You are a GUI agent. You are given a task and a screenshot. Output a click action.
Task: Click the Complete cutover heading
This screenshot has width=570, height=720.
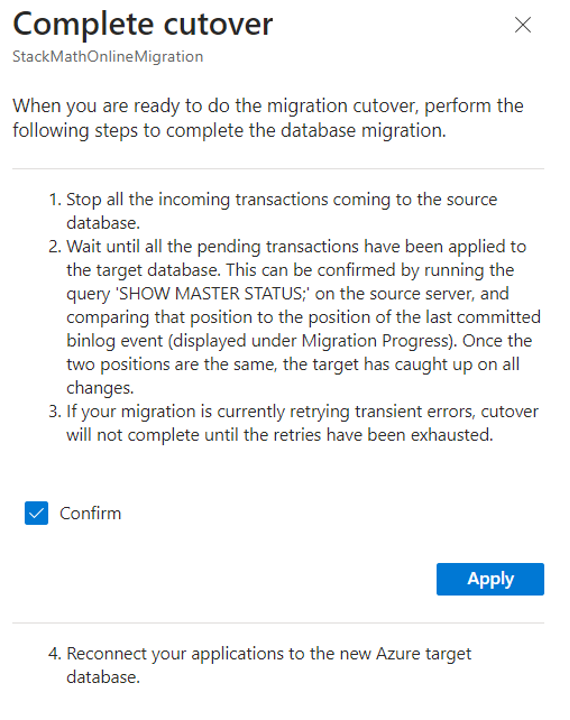click(143, 24)
